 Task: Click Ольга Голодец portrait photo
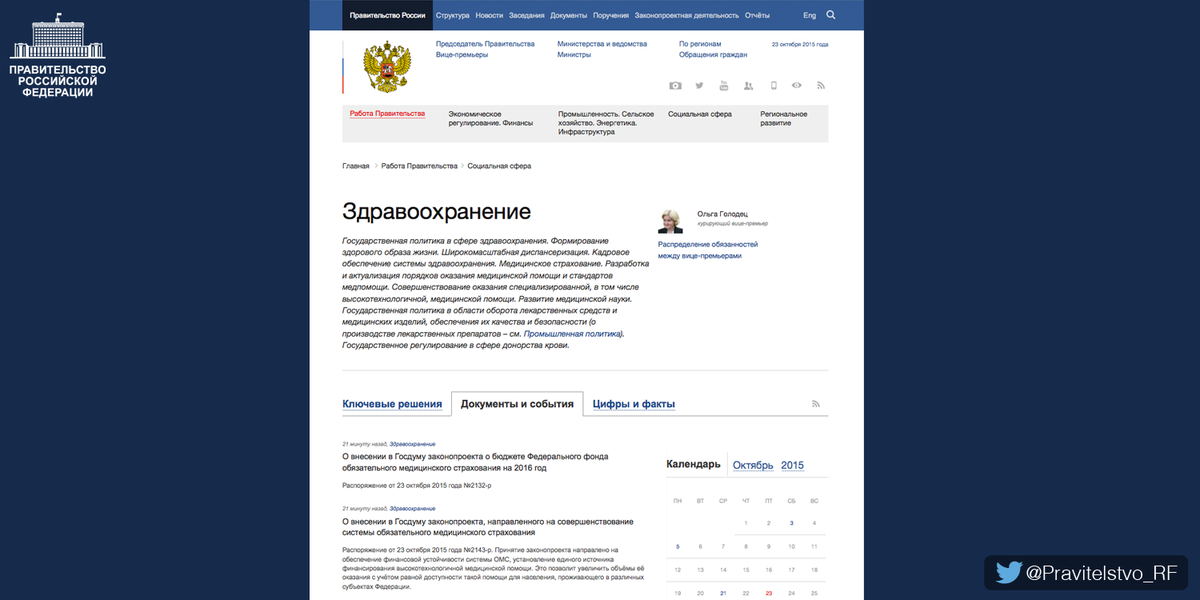click(x=671, y=219)
